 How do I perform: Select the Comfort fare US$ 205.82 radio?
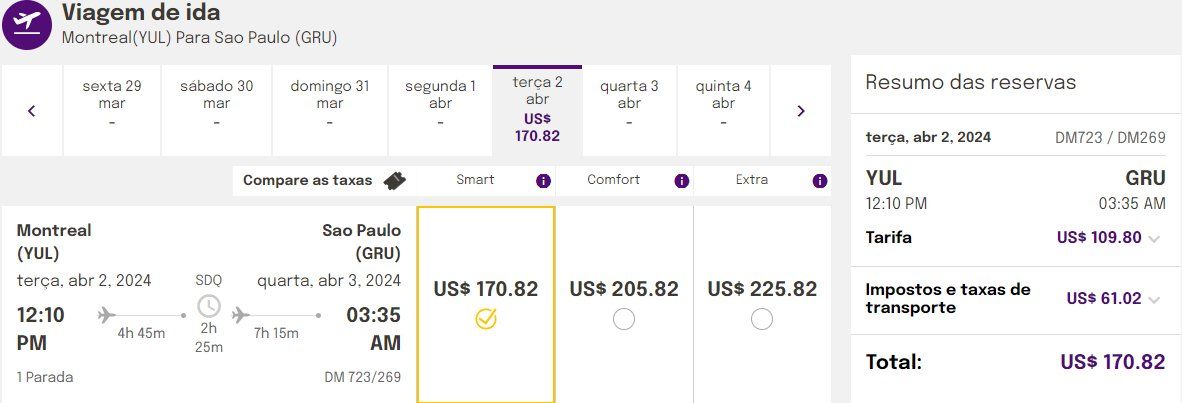point(623,319)
